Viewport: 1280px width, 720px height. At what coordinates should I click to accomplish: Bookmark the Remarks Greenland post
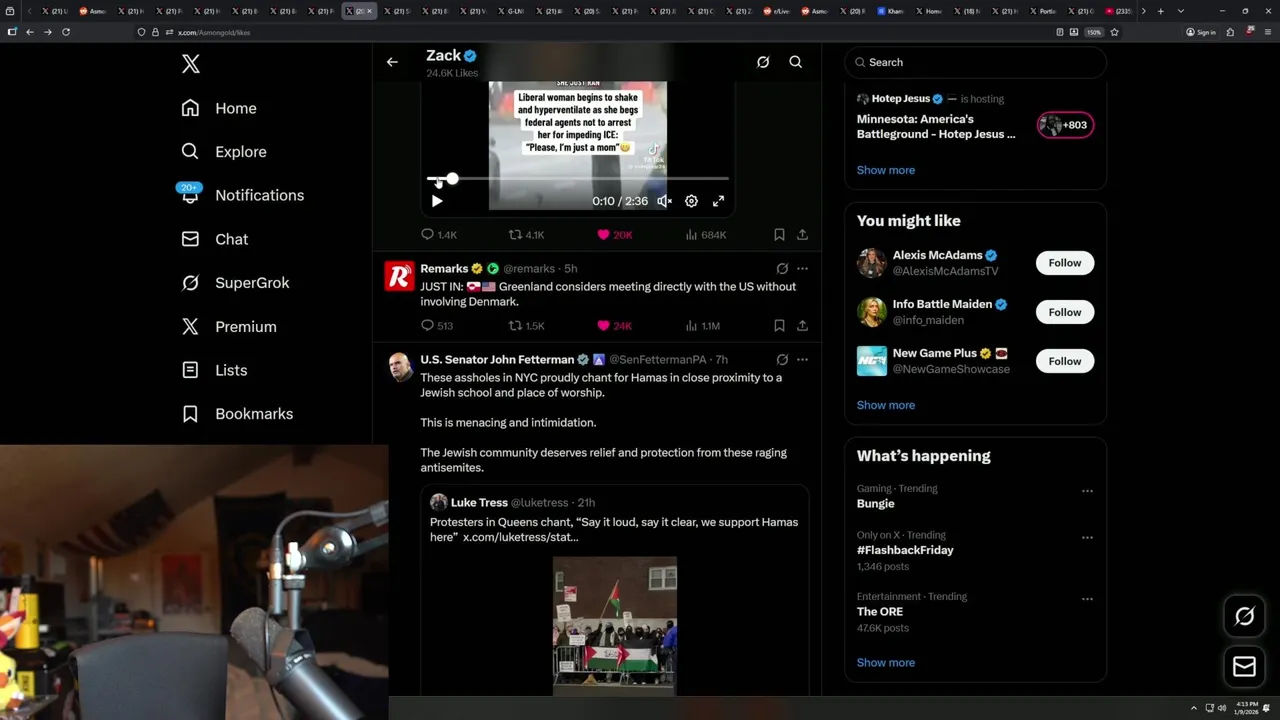pyautogui.click(x=779, y=326)
